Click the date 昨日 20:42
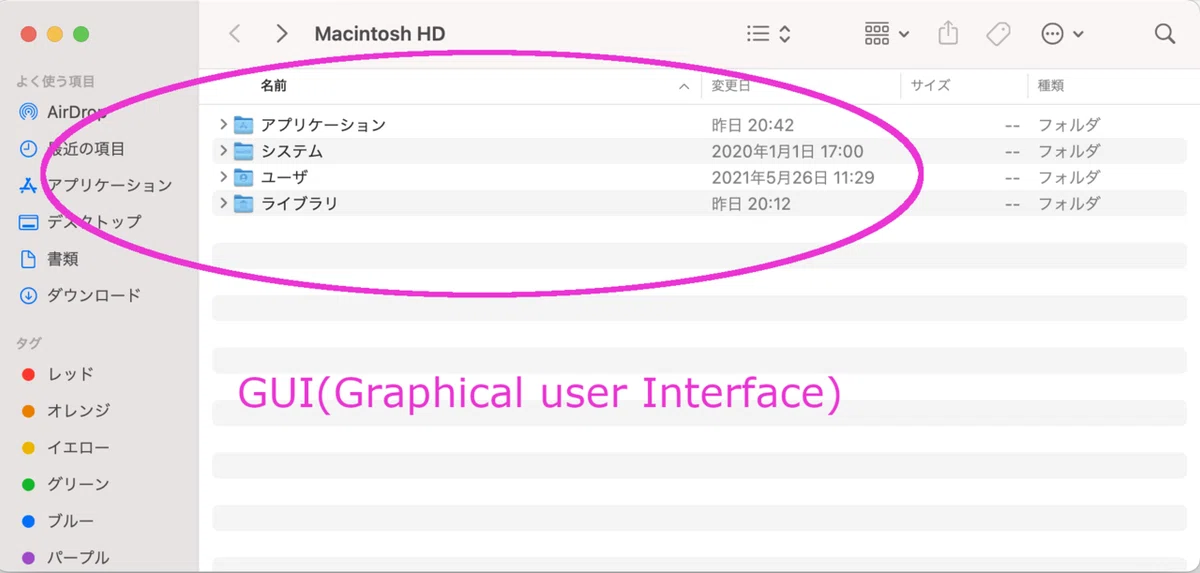The width and height of the screenshot is (1200, 573). [x=752, y=126]
